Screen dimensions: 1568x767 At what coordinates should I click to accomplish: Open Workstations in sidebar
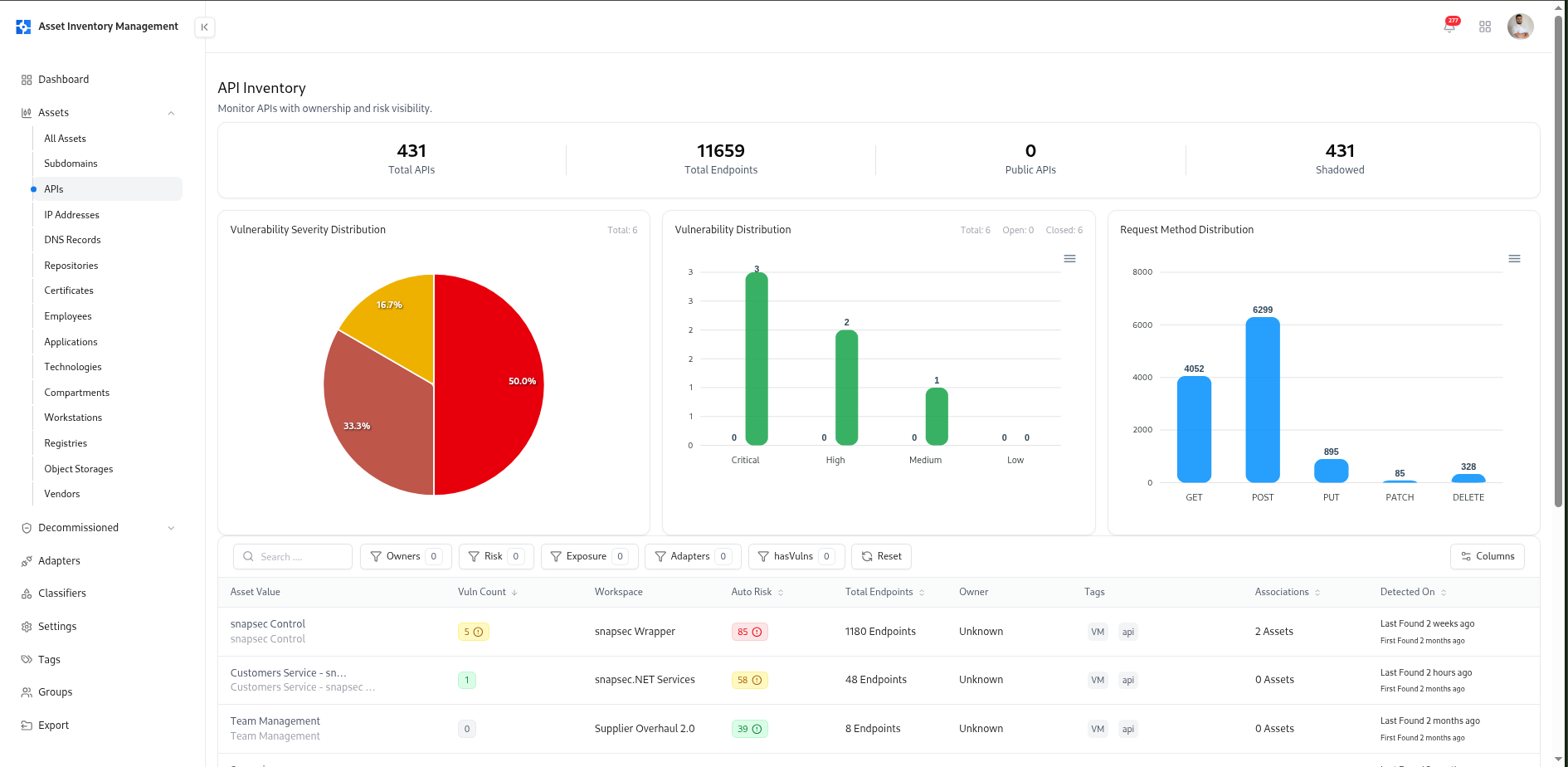coord(73,418)
